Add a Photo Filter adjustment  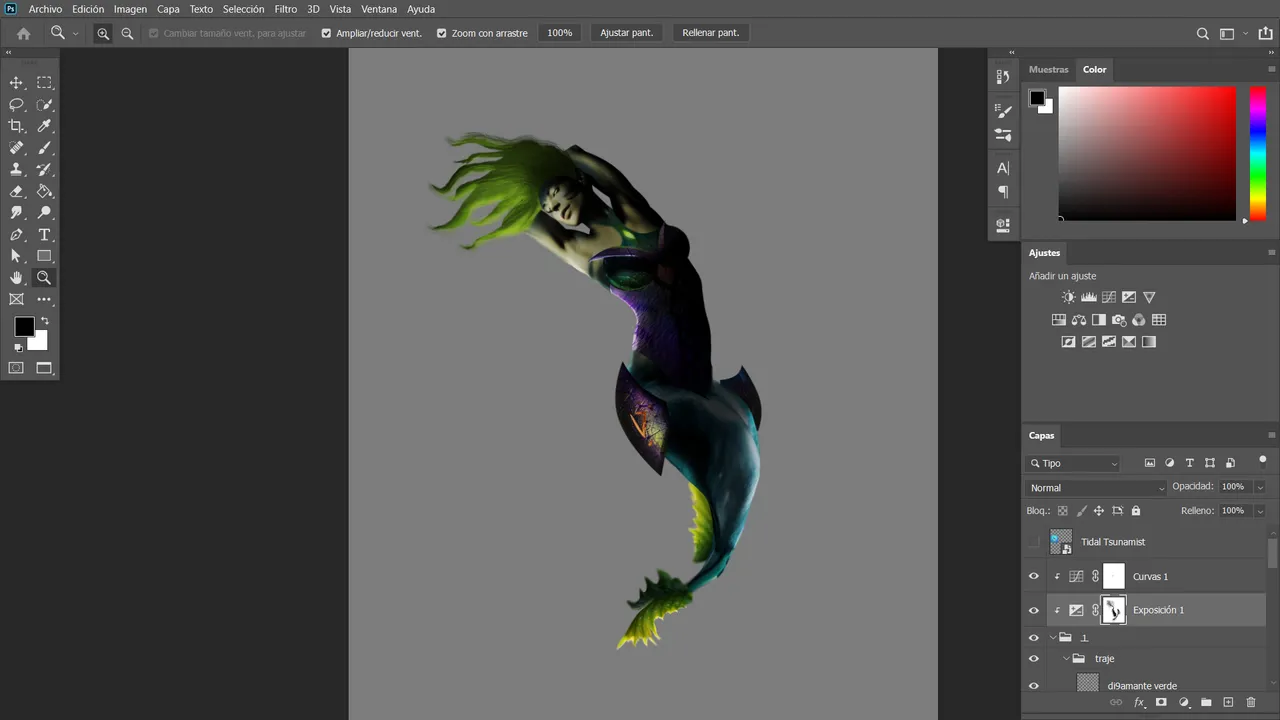click(1119, 320)
